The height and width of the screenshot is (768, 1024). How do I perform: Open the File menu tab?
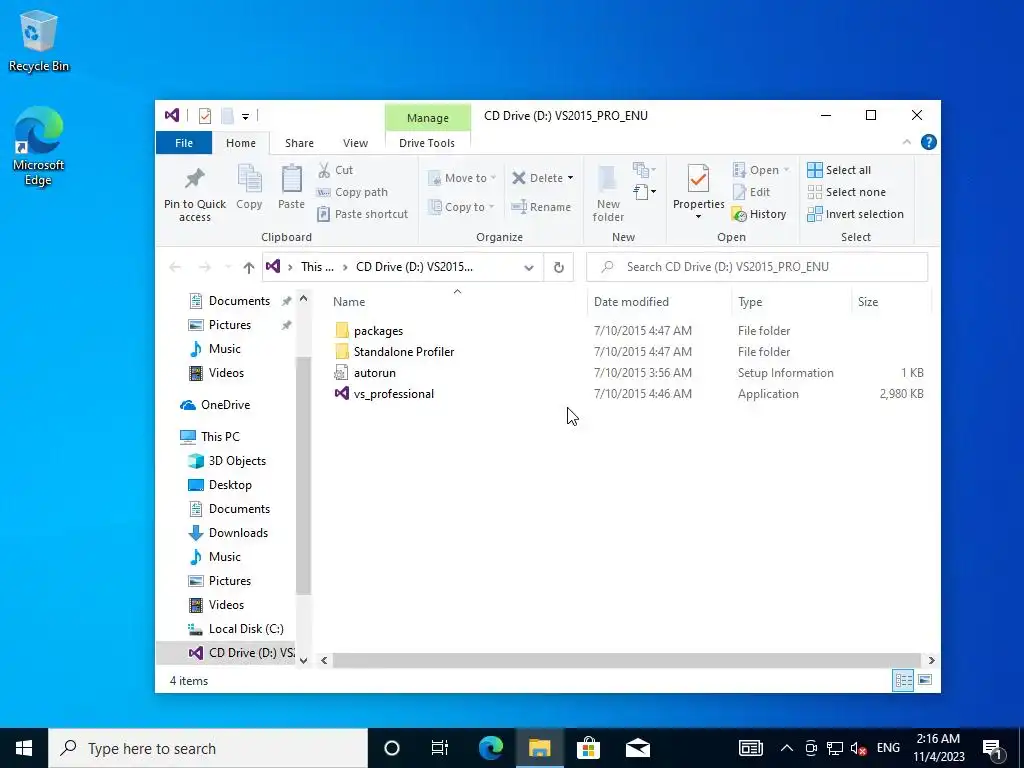pos(184,142)
